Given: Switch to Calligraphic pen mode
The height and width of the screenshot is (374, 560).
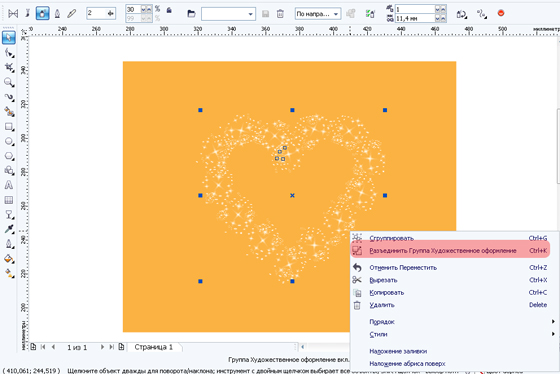Looking at the screenshot, I should tap(57, 14).
